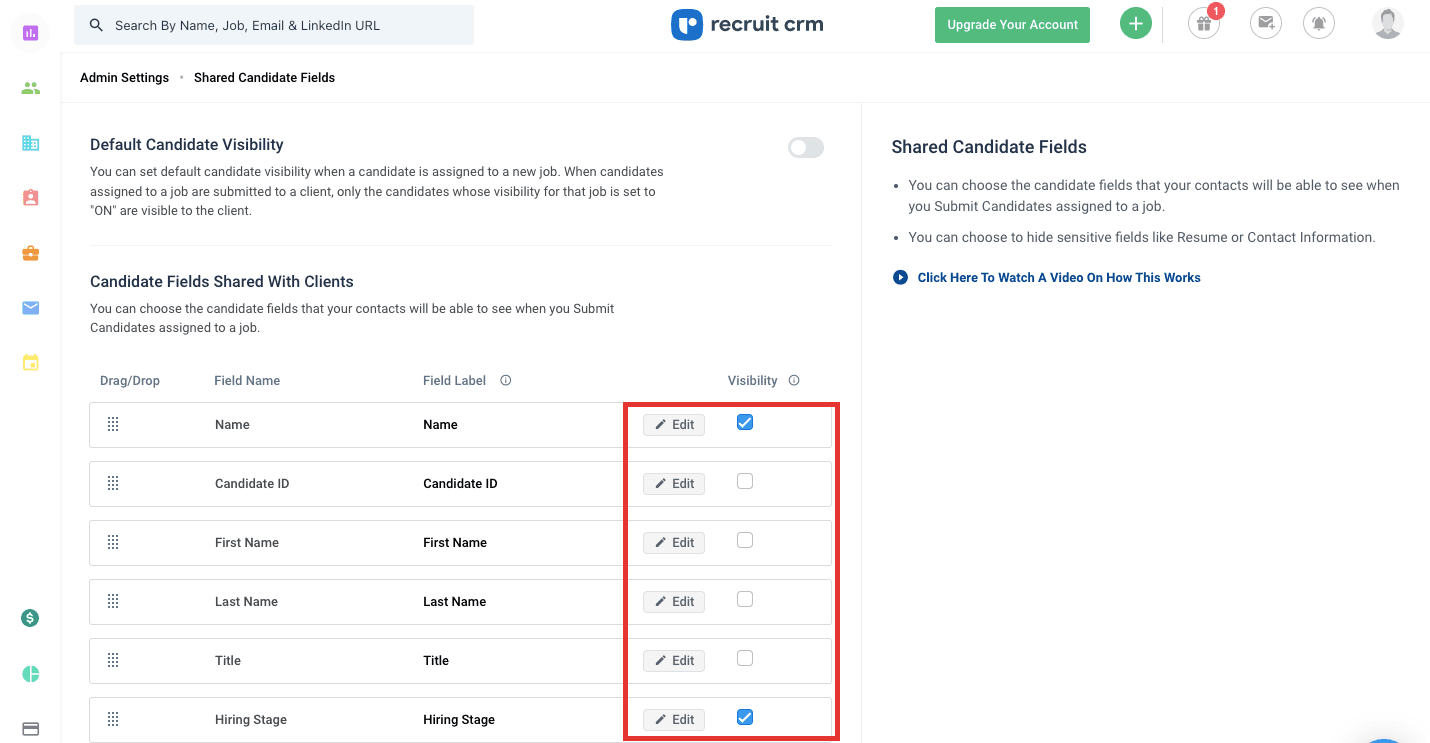Uncheck the Name field visibility checkbox

coord(744,422)
